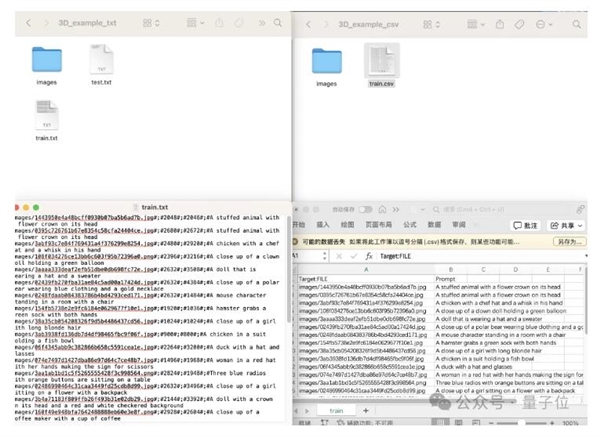Select the train.txt file icon

point(47,115)
